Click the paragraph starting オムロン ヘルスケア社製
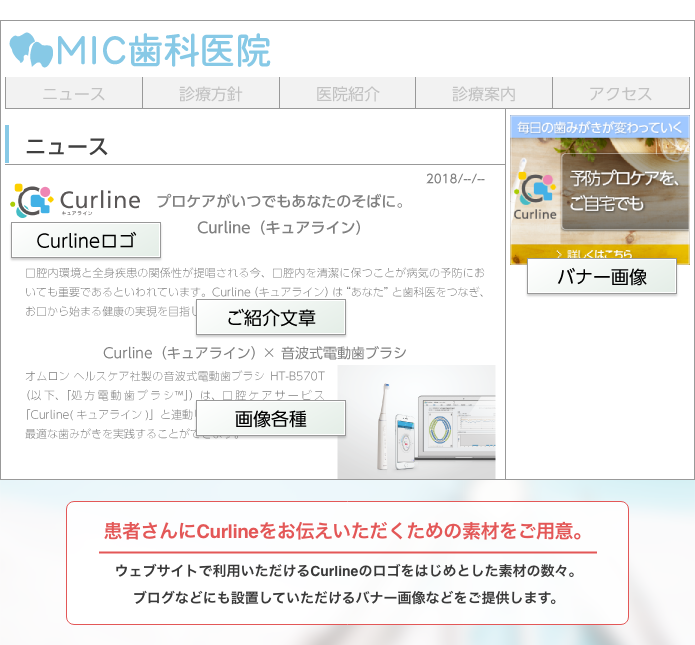Viewport: 695px width, 645px height. (175, 404)
